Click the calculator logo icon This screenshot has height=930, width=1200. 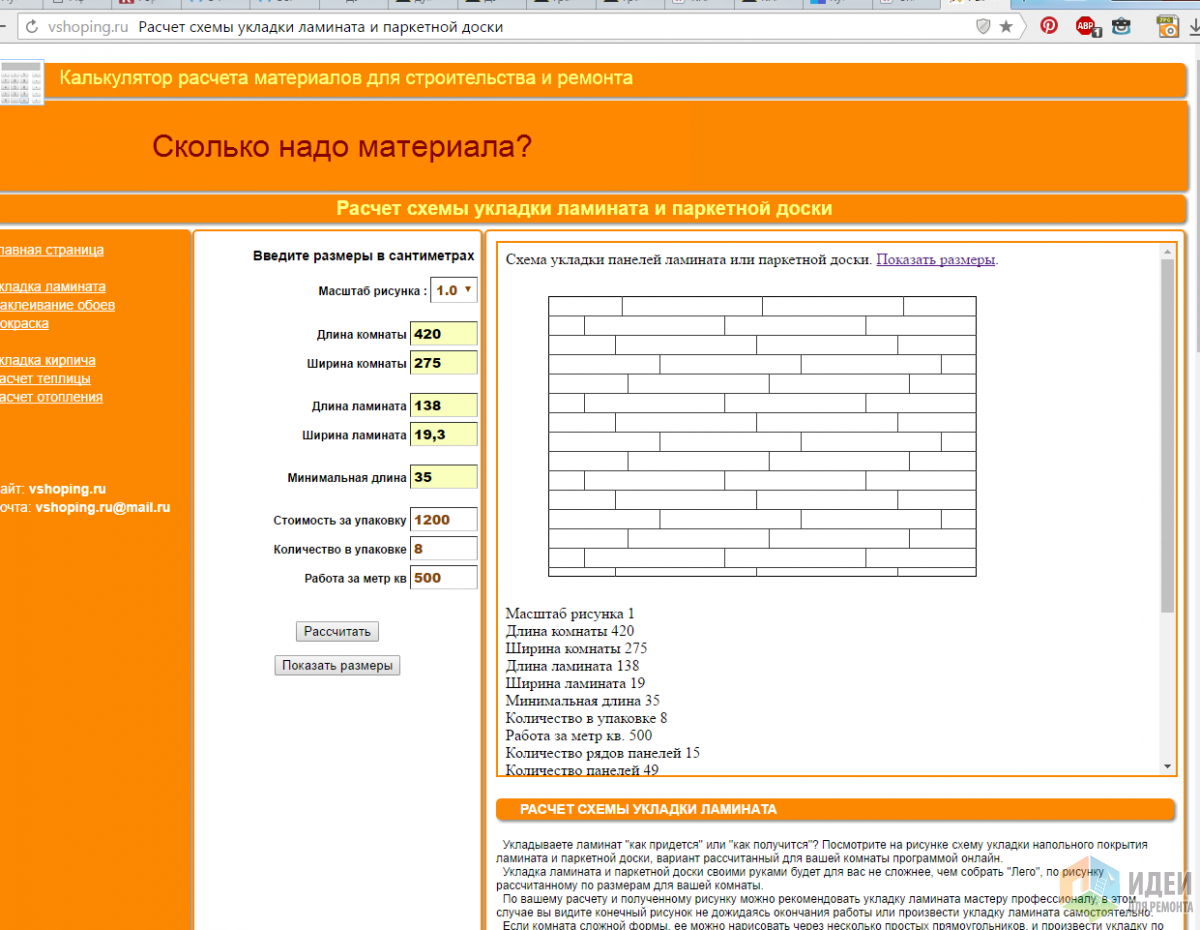coord(22,83)
